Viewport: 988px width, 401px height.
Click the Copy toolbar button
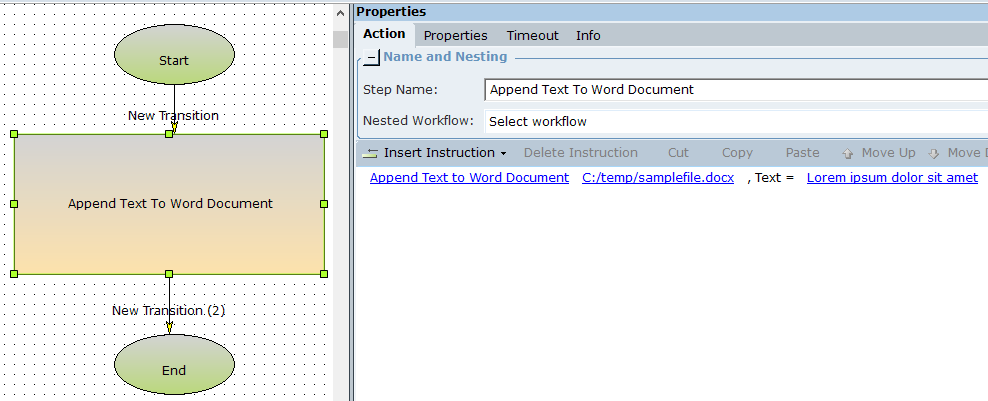click(737, 153)
